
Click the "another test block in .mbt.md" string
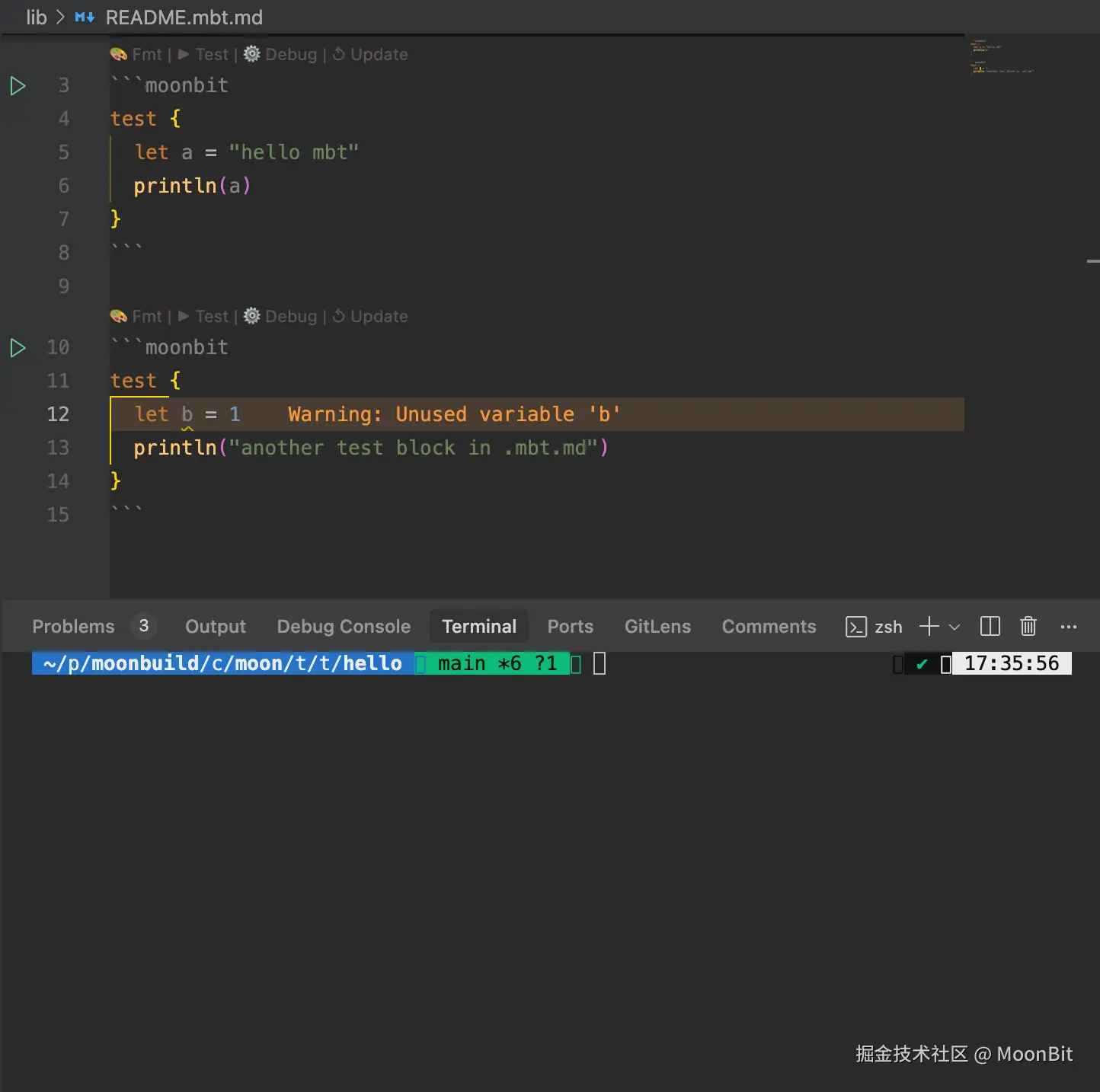tap(414, 448)
